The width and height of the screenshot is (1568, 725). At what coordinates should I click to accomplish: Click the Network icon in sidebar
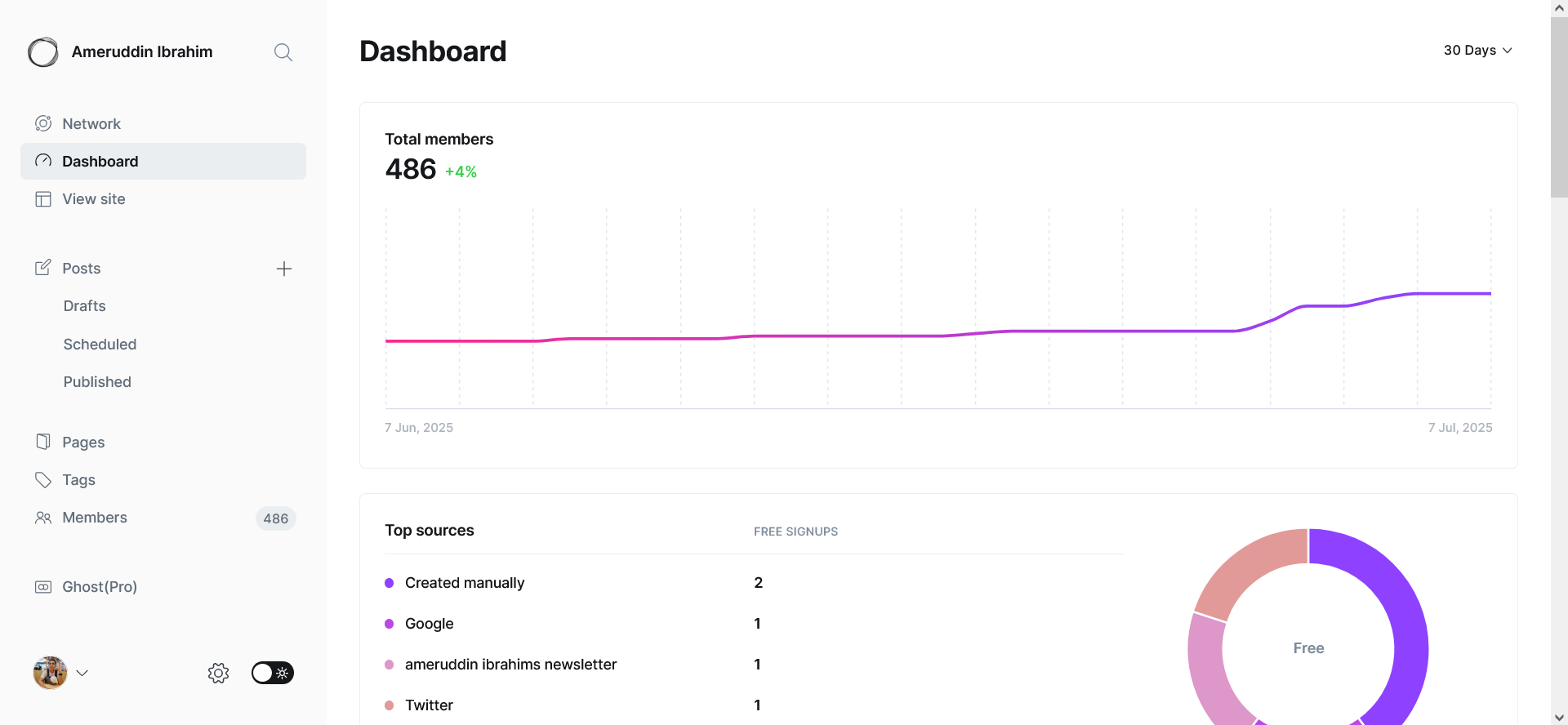43,123
